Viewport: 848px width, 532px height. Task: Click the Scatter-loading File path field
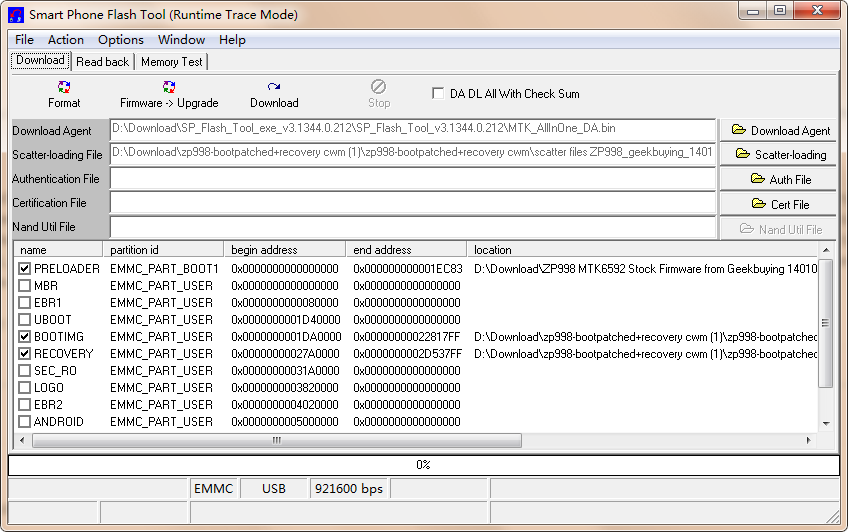pos(413,154)
